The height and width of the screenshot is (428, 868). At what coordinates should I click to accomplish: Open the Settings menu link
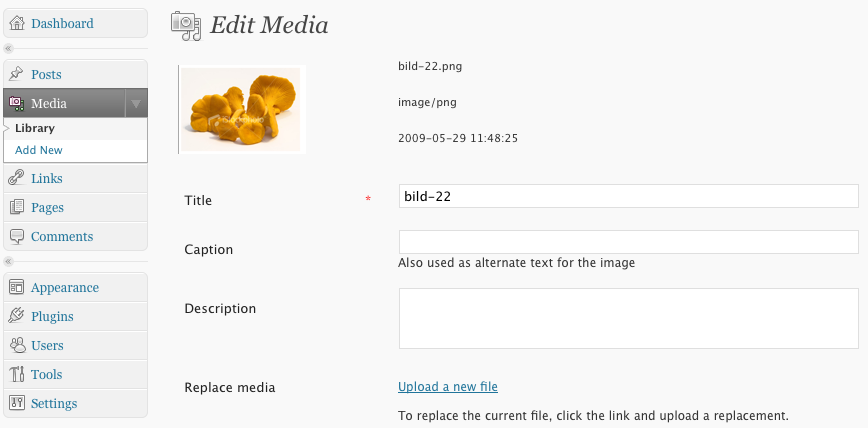pos(54,403)
